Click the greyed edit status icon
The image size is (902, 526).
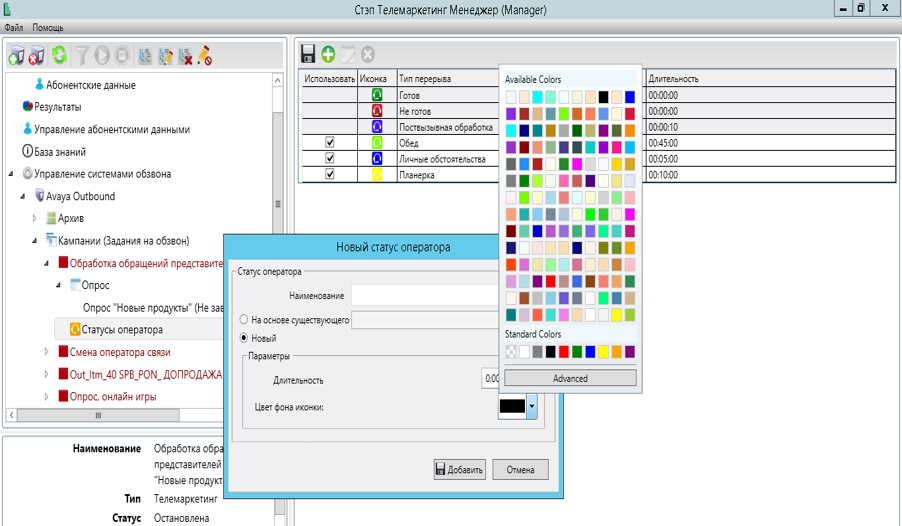pos(348,55)
